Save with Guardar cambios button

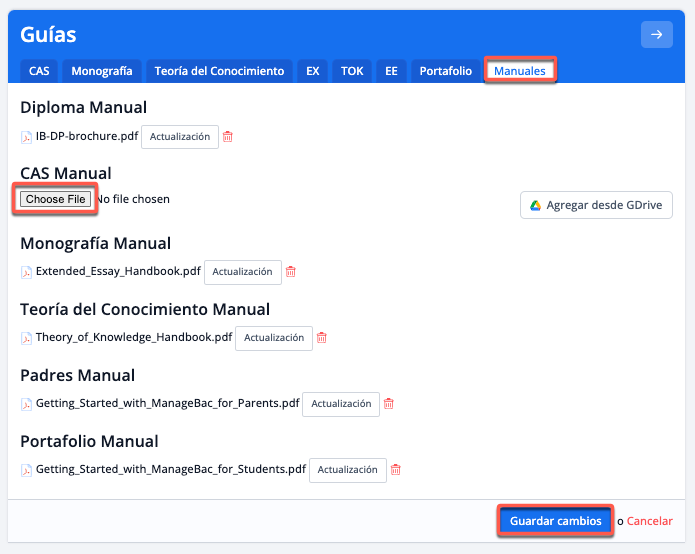[x=555, y=521]
